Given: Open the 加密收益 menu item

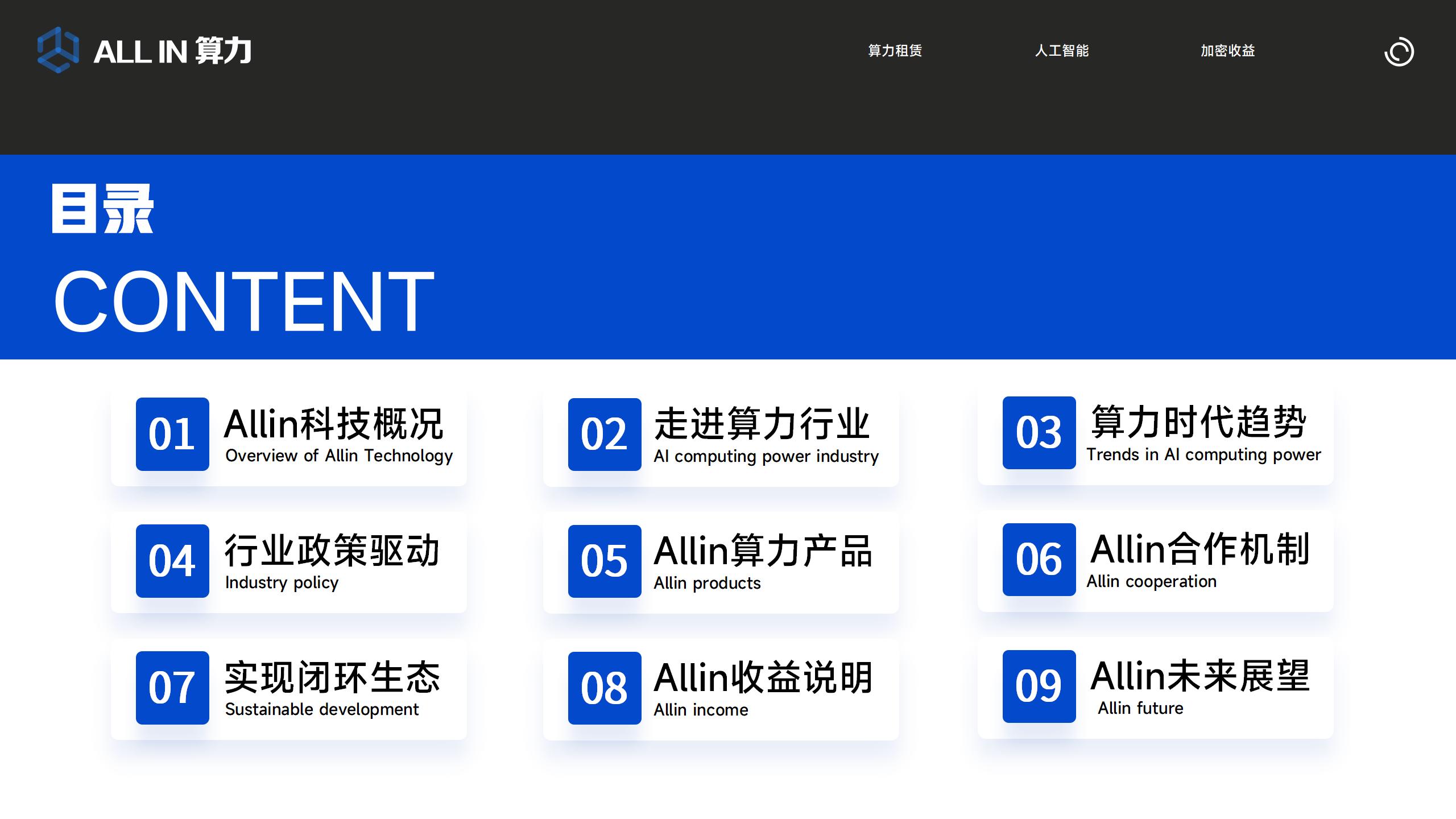Looking at the screenshot, I should (x=1227, y=51).
